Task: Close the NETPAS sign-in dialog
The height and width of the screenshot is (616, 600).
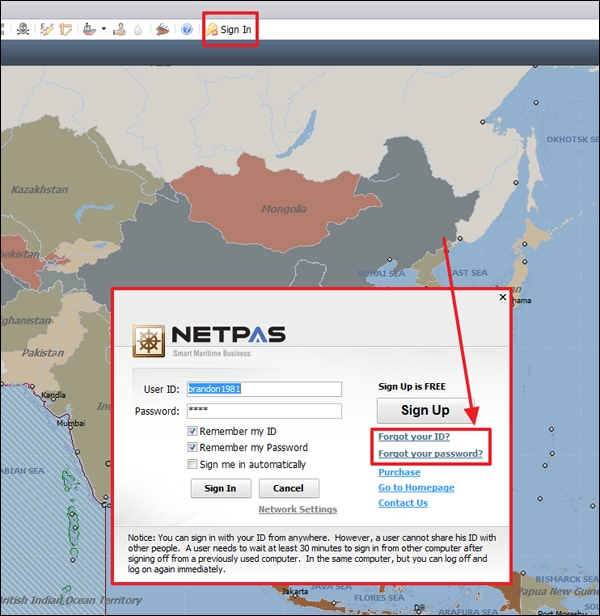Action: pos(503,297)
